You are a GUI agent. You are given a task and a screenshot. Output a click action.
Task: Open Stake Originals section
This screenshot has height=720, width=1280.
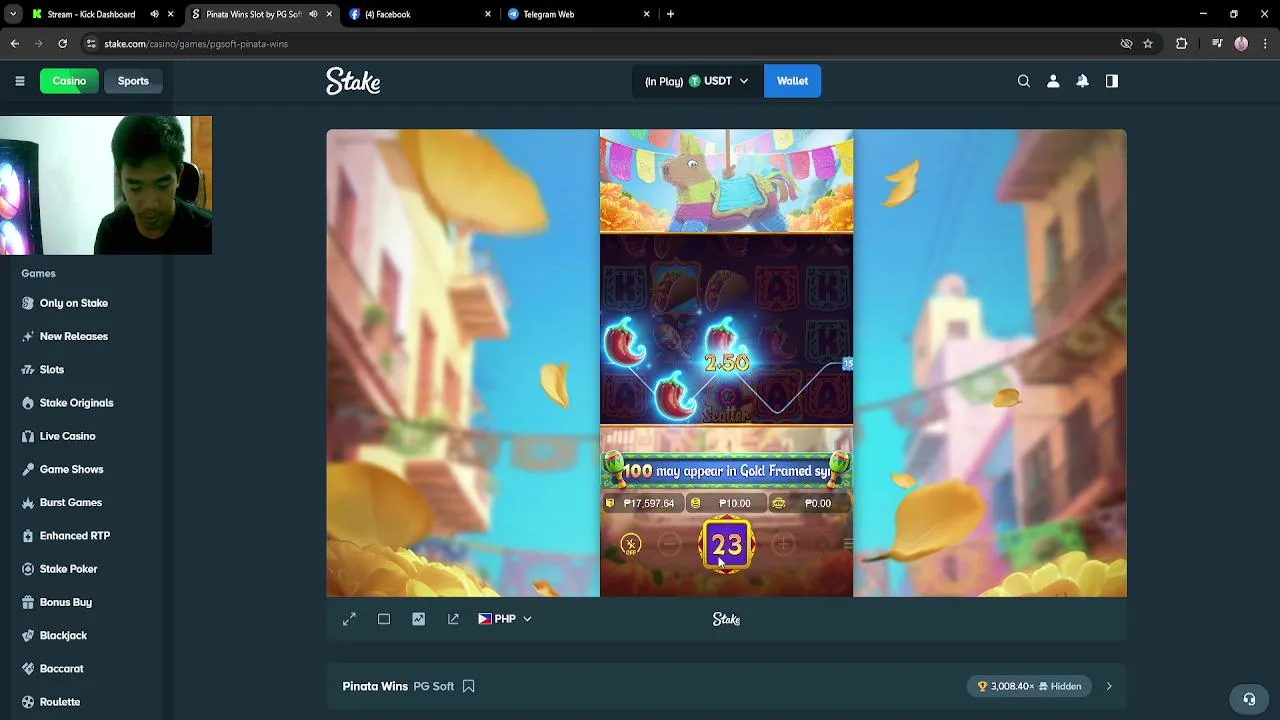pos(76,403)
